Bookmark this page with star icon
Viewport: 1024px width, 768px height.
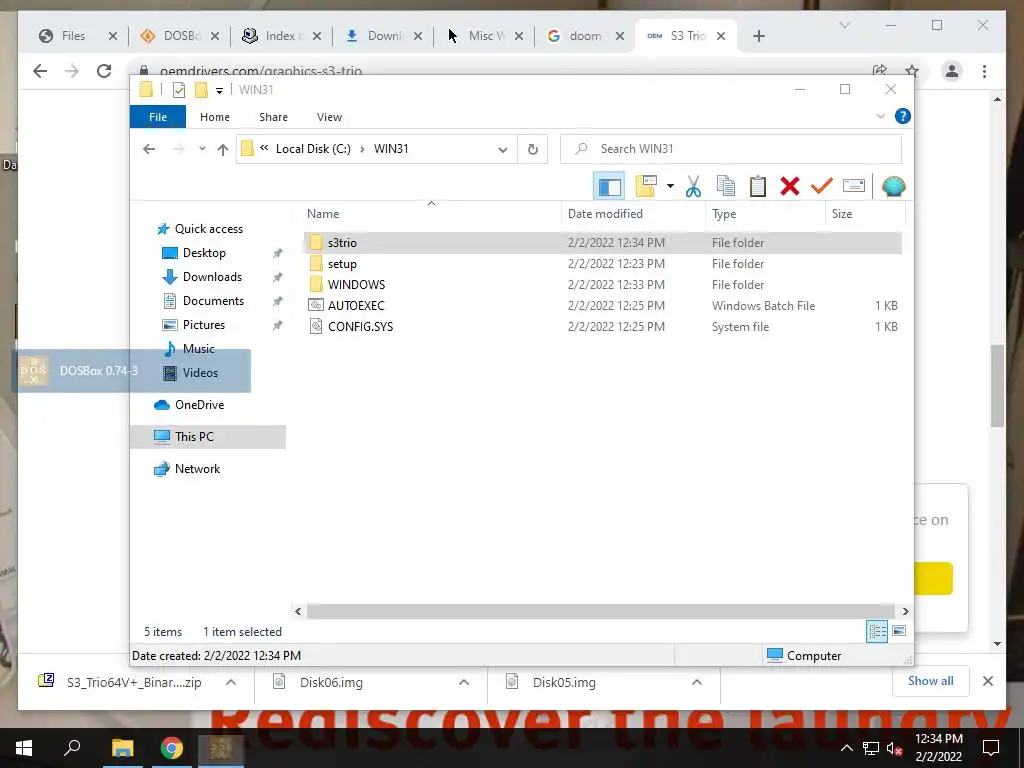(x=912, y=71)
